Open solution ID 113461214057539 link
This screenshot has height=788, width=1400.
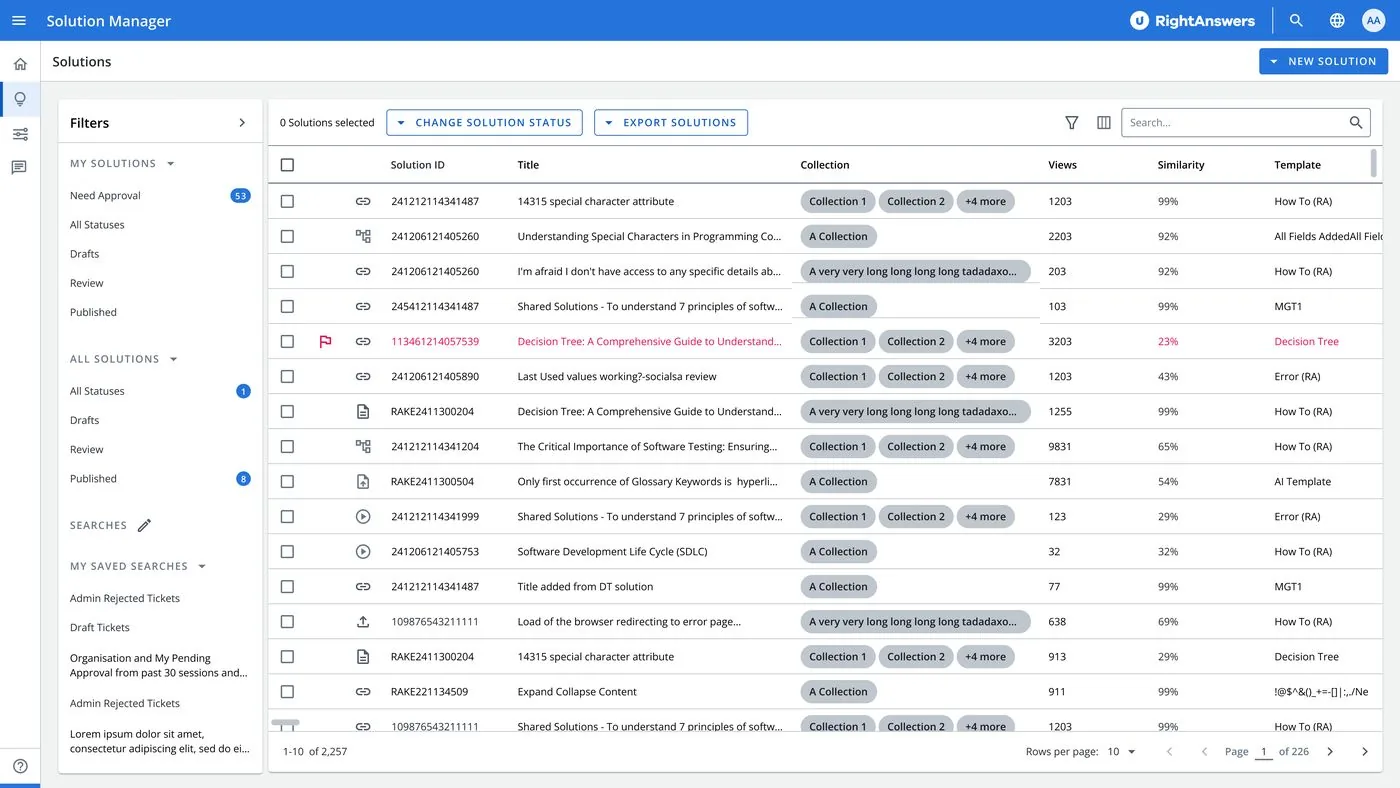point(435,341)
